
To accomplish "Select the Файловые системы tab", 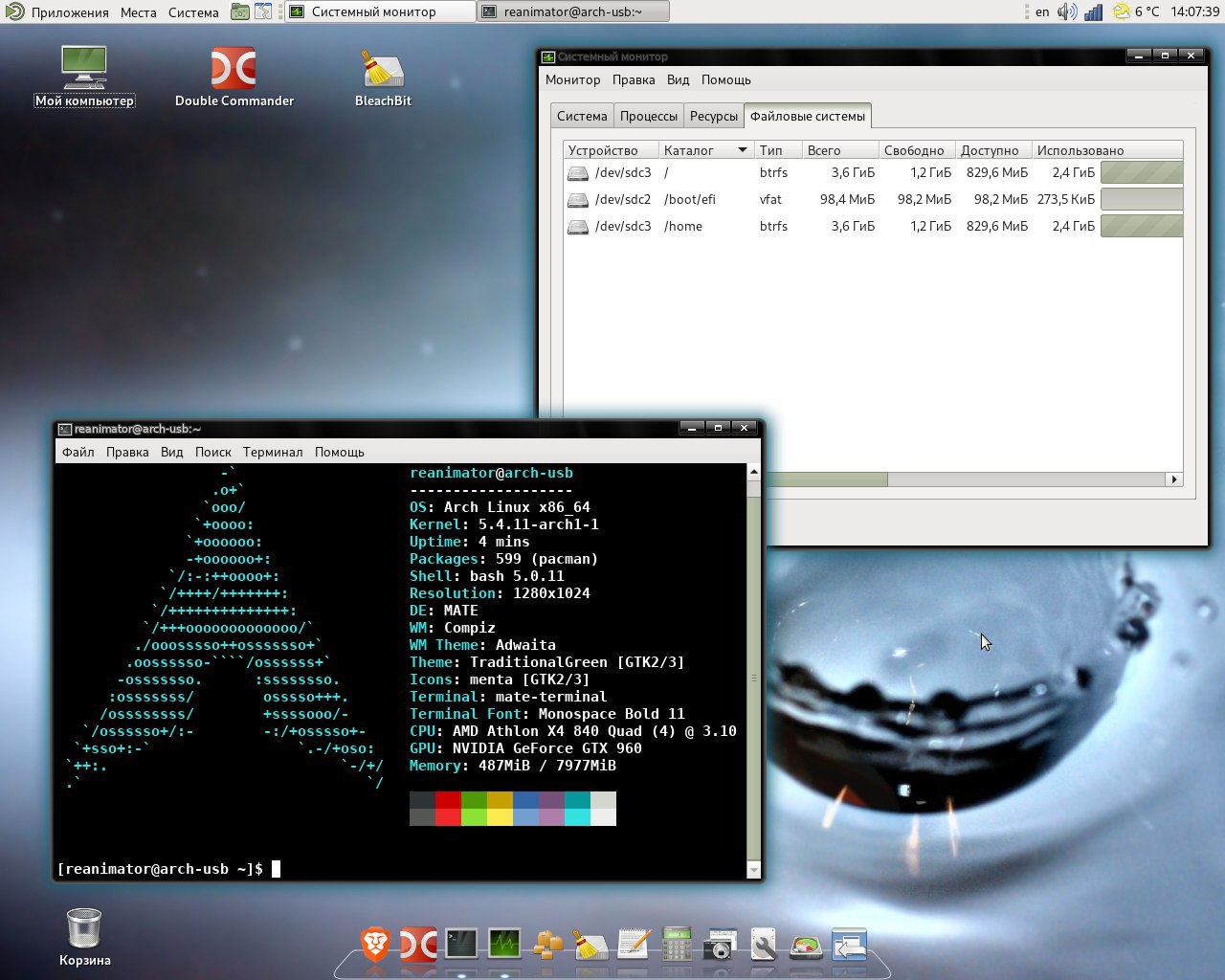I will [807, 116].
